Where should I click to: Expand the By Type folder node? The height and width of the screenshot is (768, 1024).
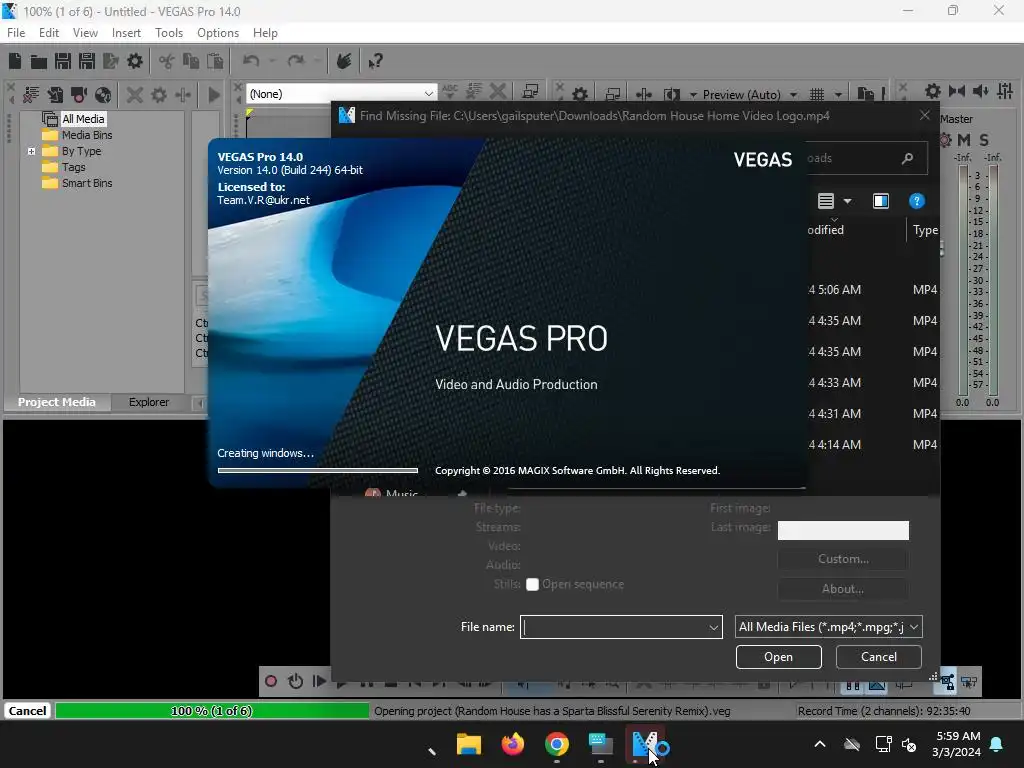click(31, 152)
